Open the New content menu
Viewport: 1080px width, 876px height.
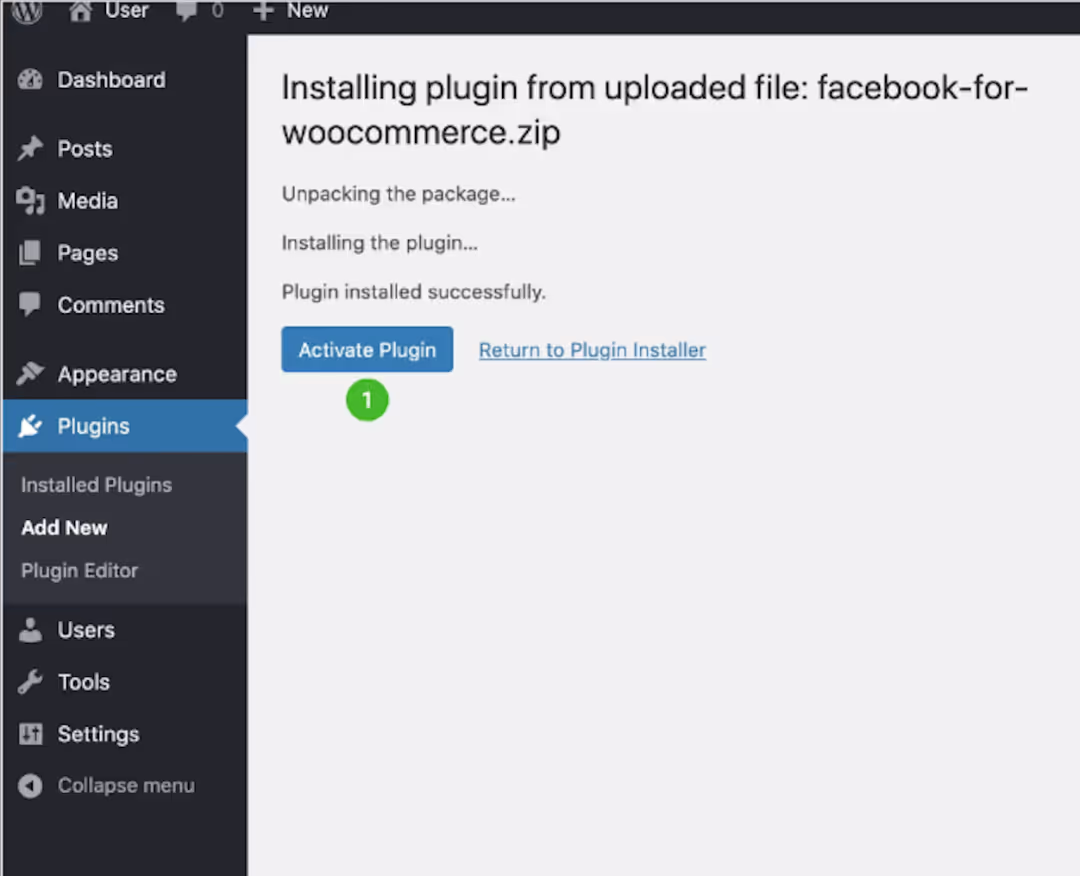[307, 10]
